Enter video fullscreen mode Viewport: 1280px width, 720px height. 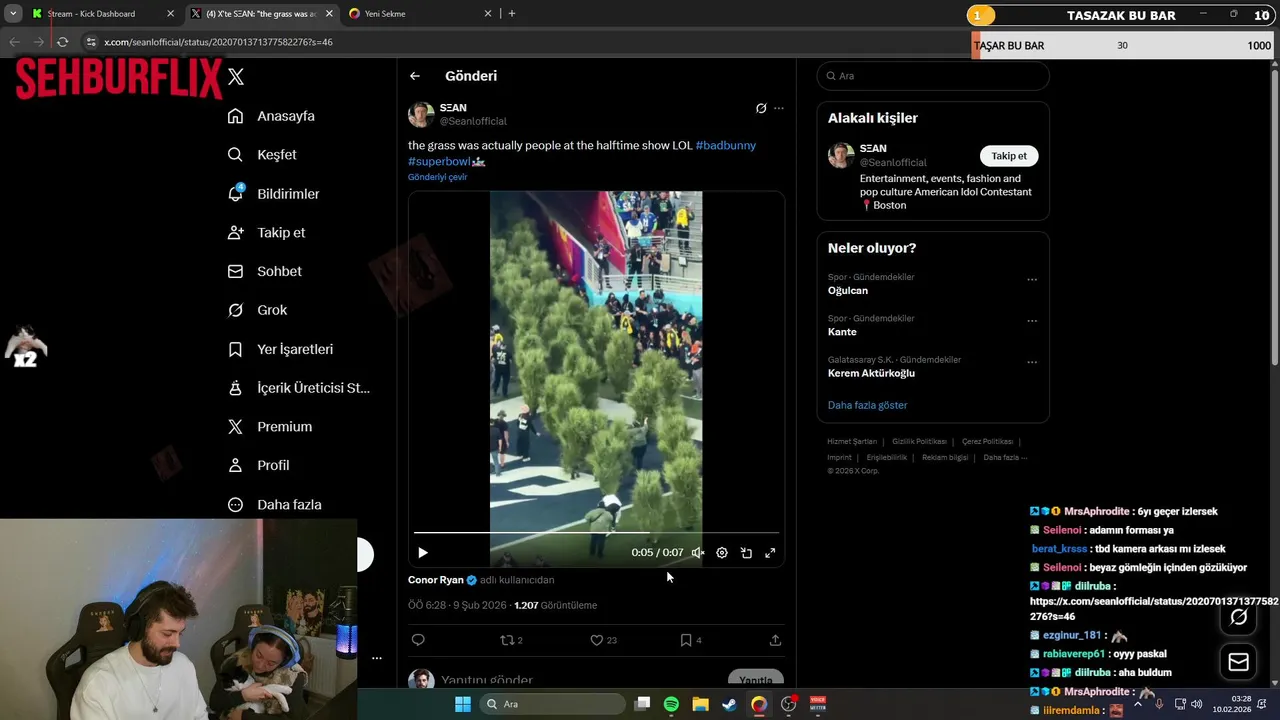(770, 553)
